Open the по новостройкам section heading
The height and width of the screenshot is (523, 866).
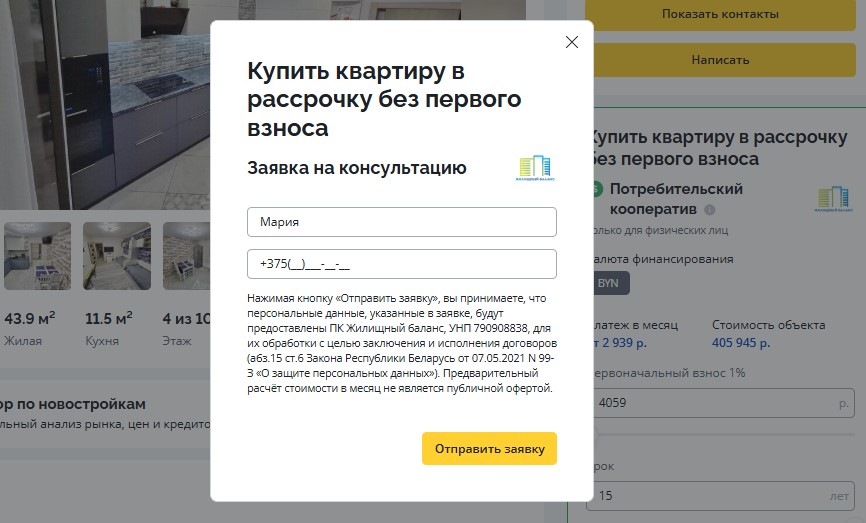click(75, 404)
